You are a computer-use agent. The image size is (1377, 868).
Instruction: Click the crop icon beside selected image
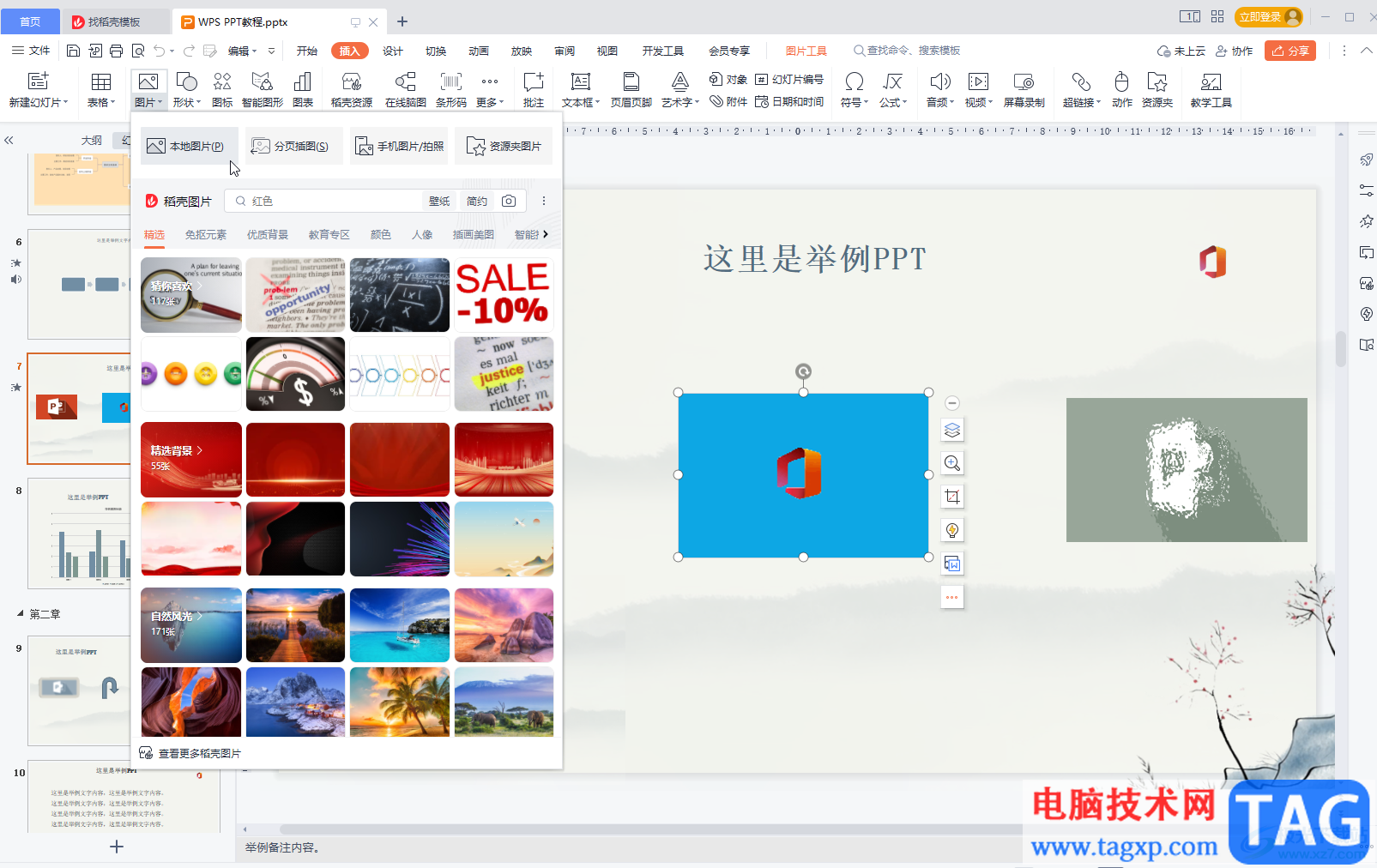click(x=952, y=497)
